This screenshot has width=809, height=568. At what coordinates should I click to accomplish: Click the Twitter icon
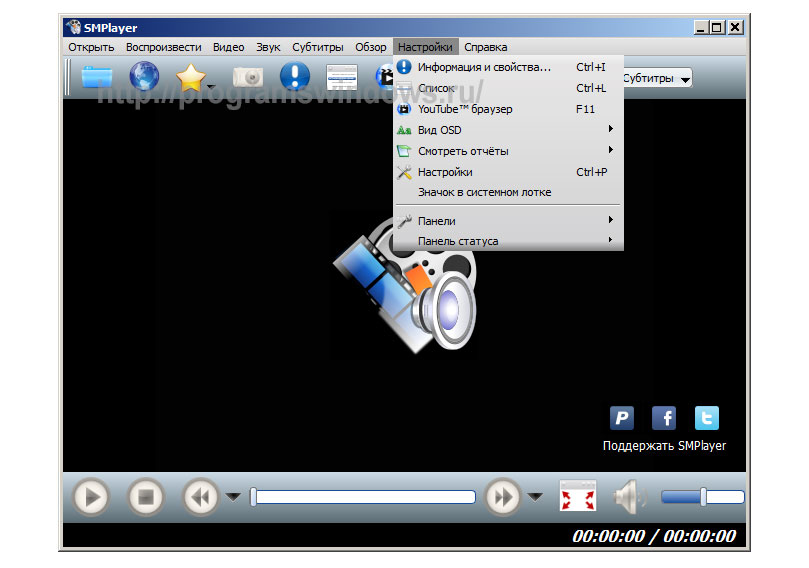pyautogui.click(x=707, y=418)
